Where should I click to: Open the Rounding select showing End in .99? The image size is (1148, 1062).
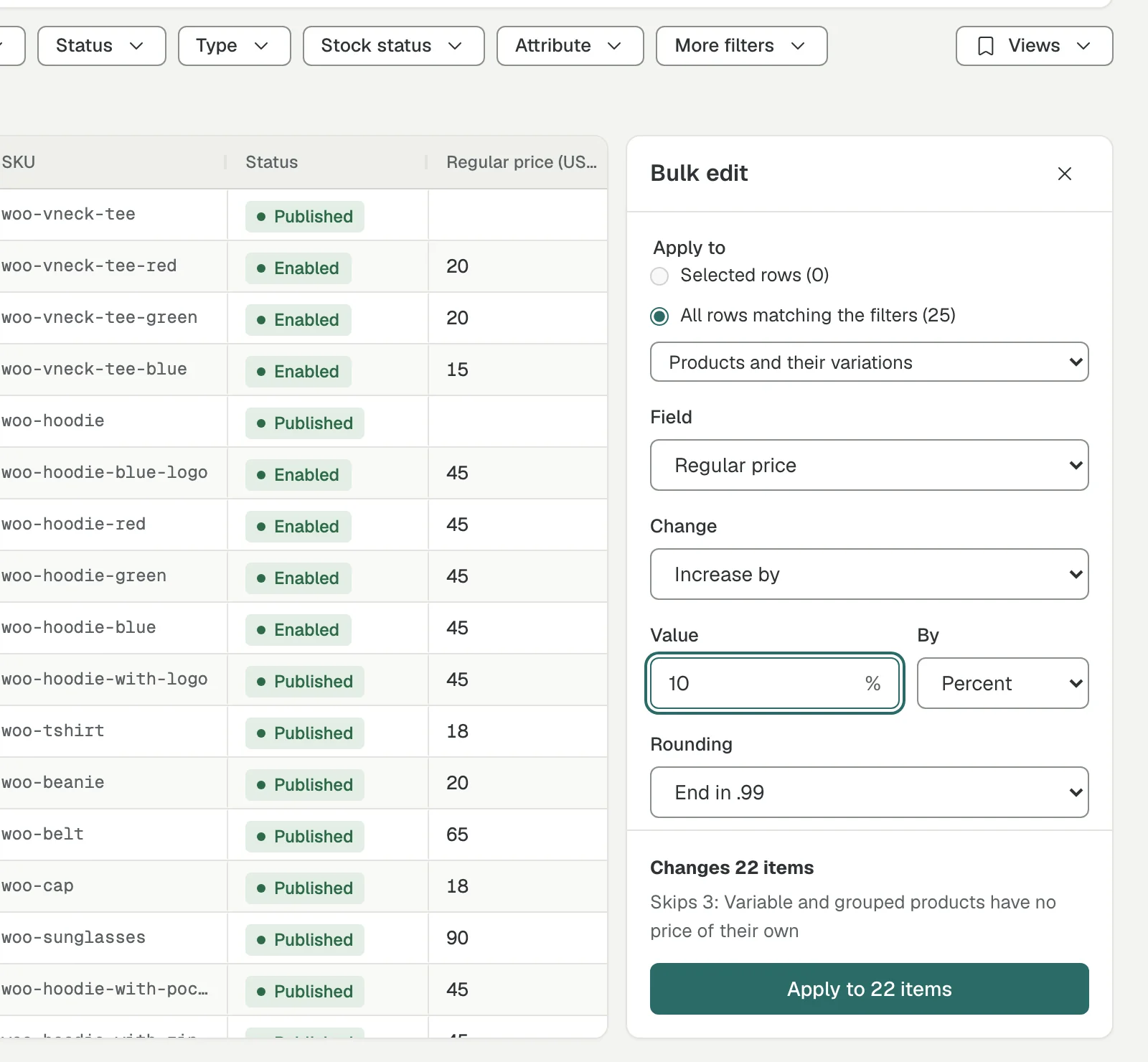[869, 792]
